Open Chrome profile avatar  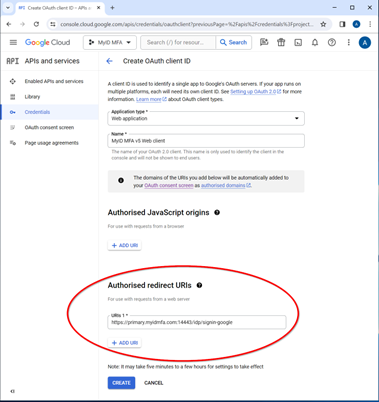coord(356,24)
